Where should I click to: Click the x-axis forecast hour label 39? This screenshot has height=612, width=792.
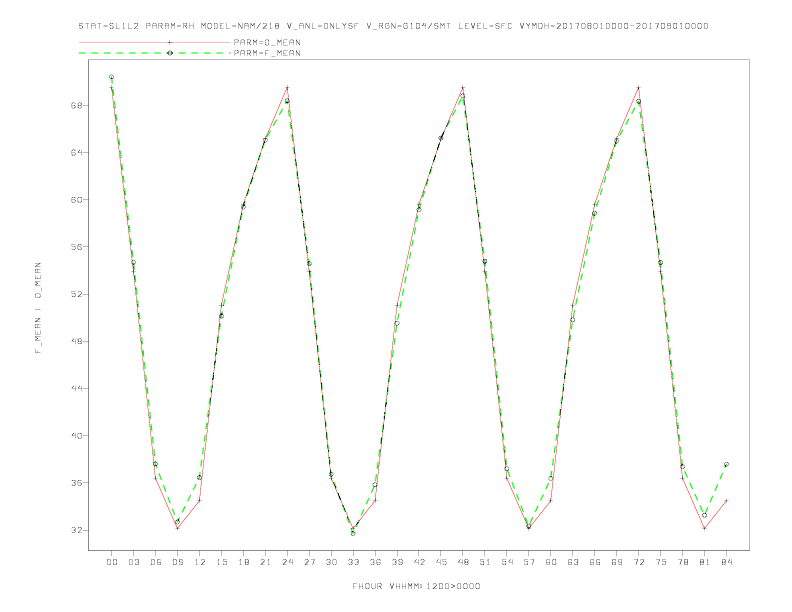click(397, 562)
